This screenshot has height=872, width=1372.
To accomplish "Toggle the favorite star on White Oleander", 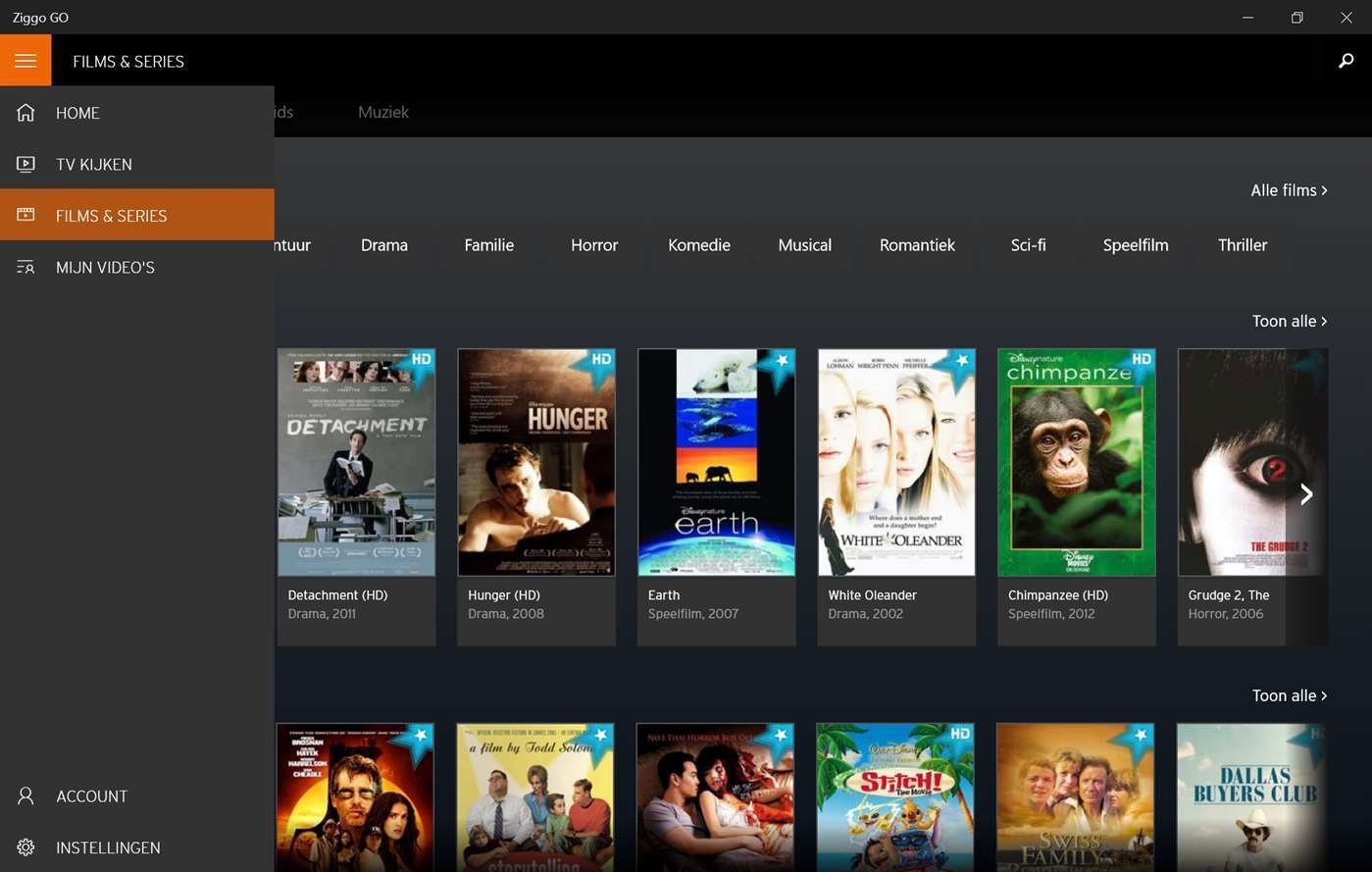I will [x=961, y=361].
